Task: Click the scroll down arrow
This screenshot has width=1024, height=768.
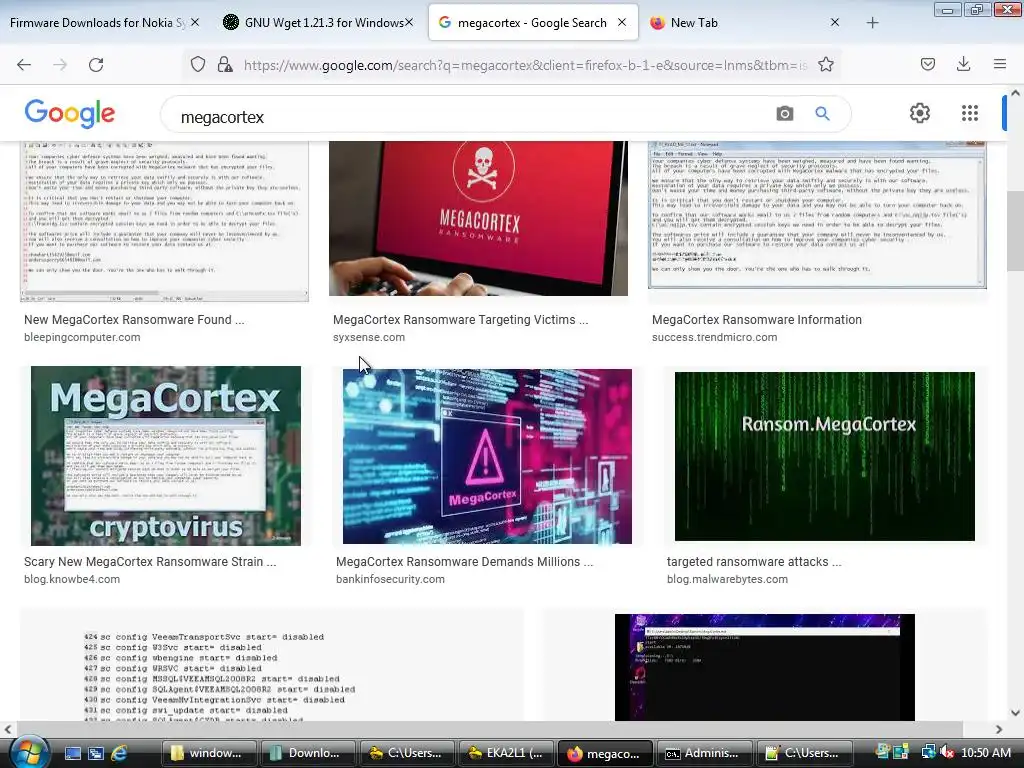Action: point(1015,713)
